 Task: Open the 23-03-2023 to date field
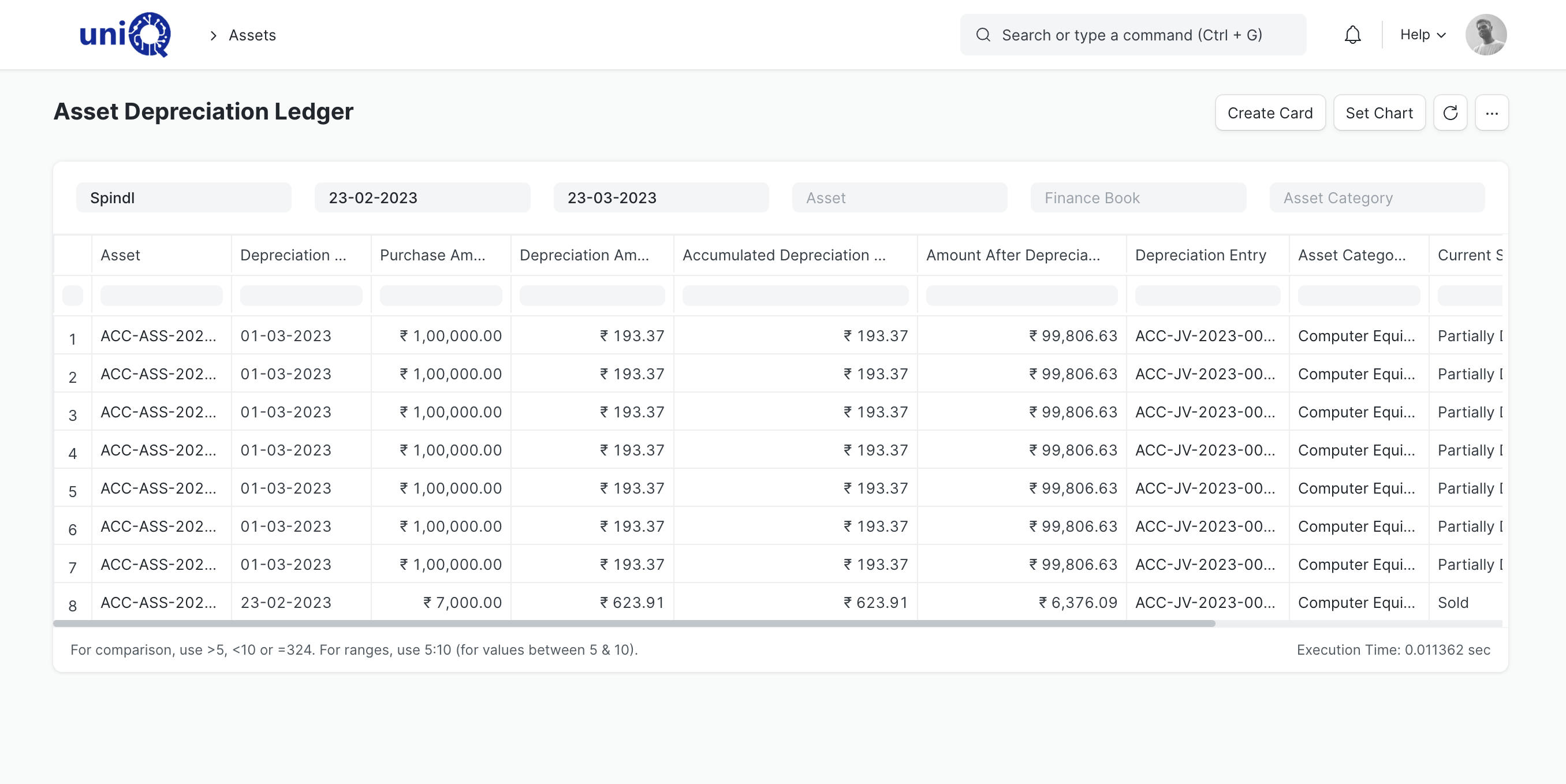[661, 198]
